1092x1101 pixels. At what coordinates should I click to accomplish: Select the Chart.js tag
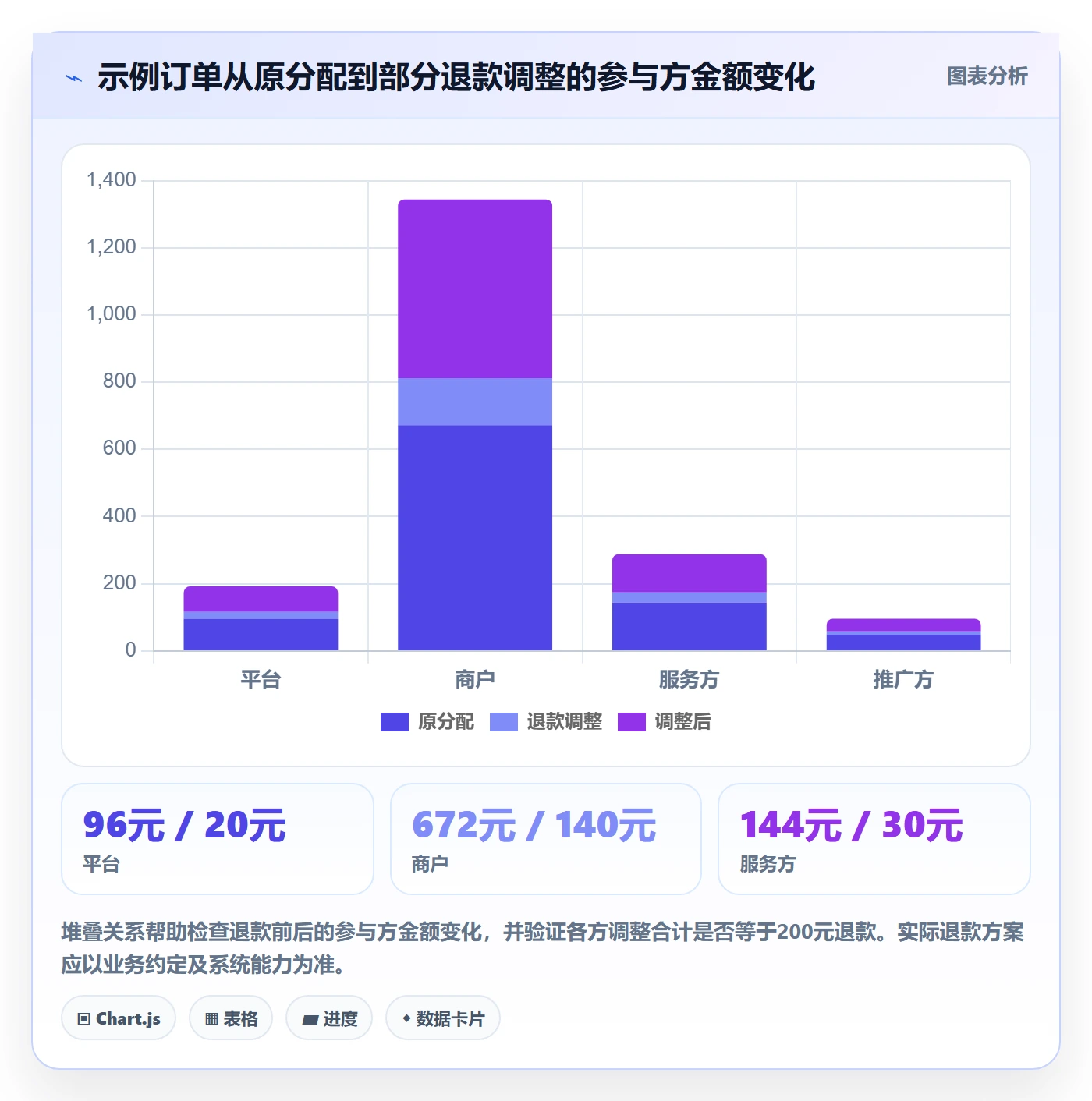click(119, 1018)
